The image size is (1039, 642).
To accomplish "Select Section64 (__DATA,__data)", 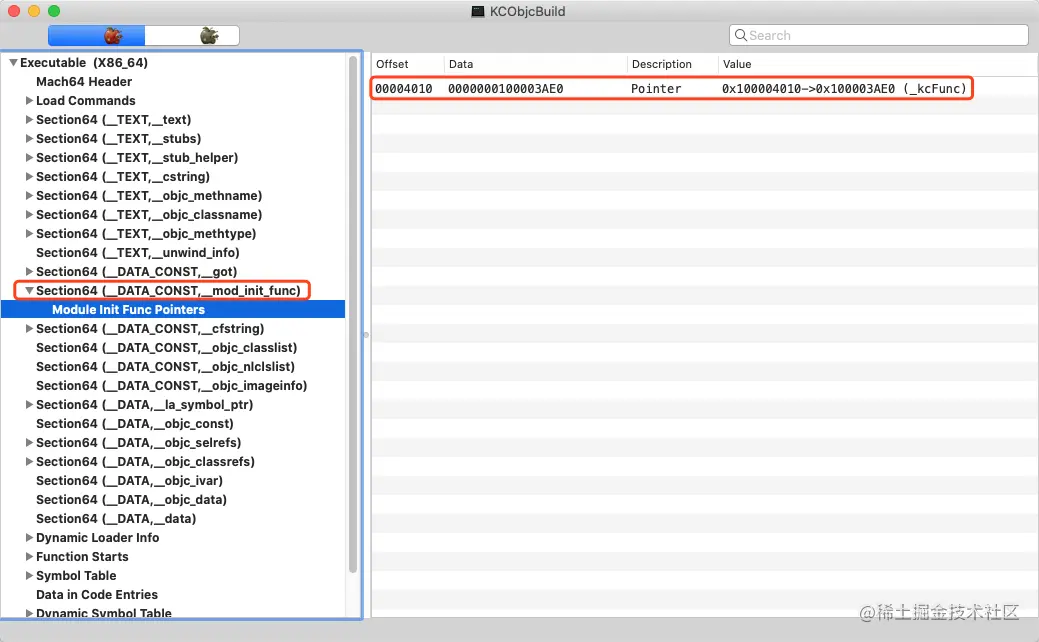I will coord(116,519).
